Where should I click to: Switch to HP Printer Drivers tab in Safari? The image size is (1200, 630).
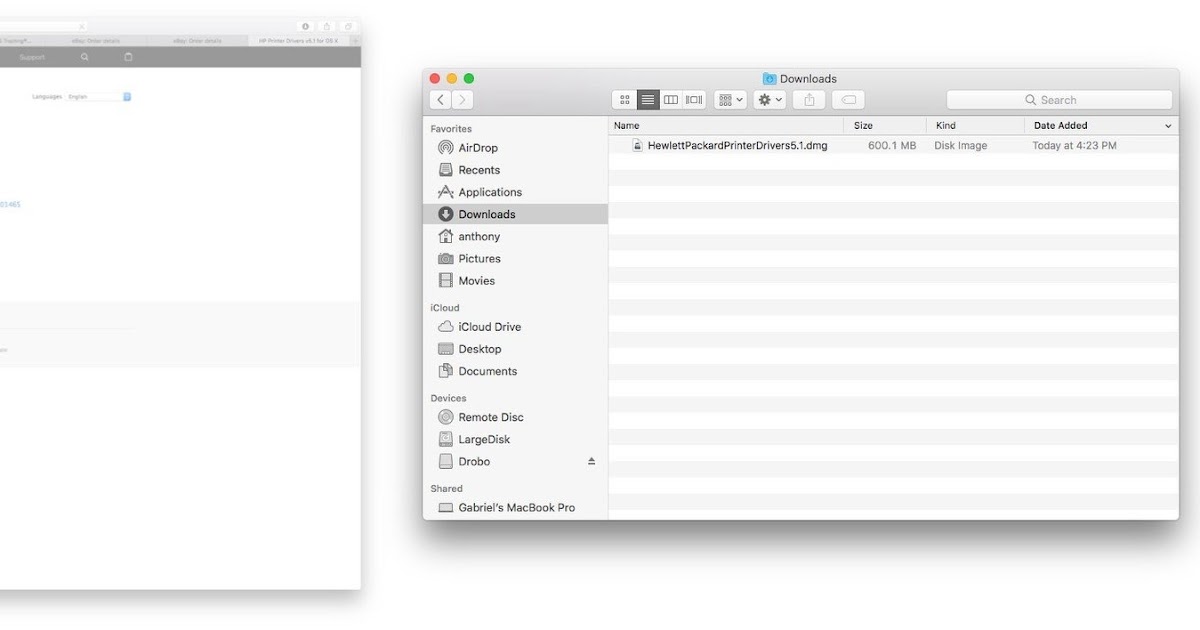(x=298, y=41)
